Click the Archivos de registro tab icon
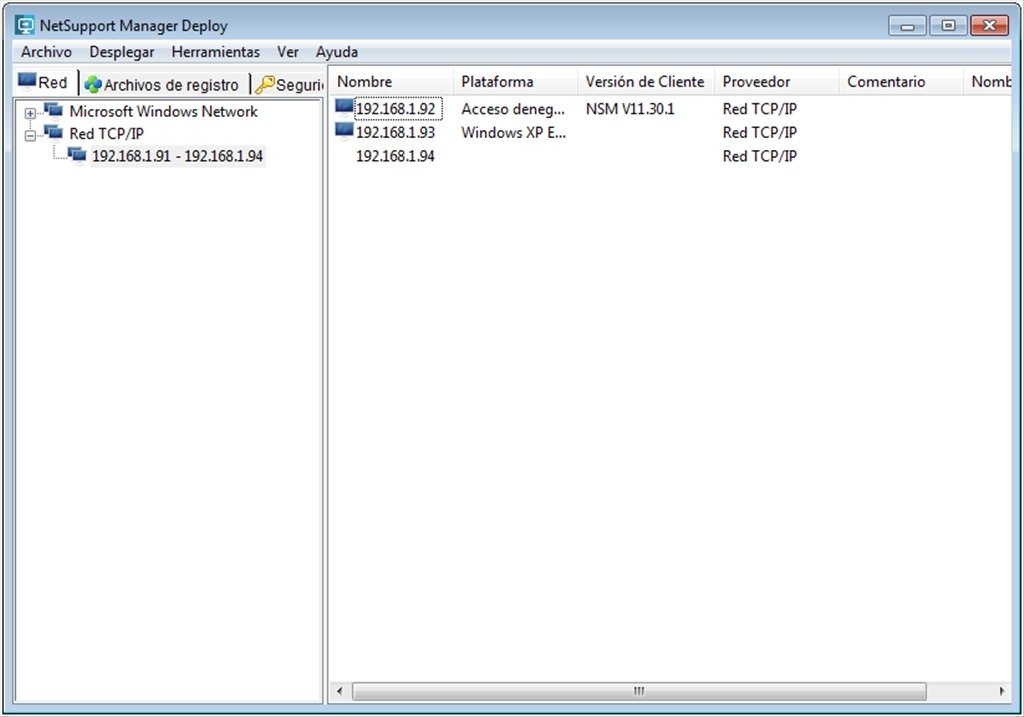This screenshot has width=1024, height=717. click(93, 84)
